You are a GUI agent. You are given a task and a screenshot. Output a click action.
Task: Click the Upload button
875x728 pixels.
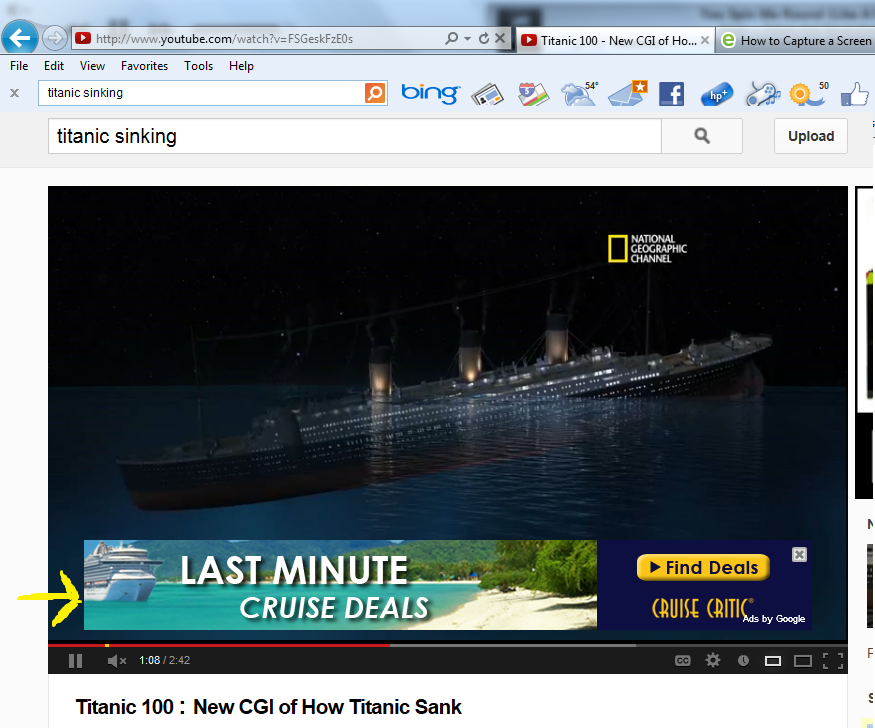point(811,136)
